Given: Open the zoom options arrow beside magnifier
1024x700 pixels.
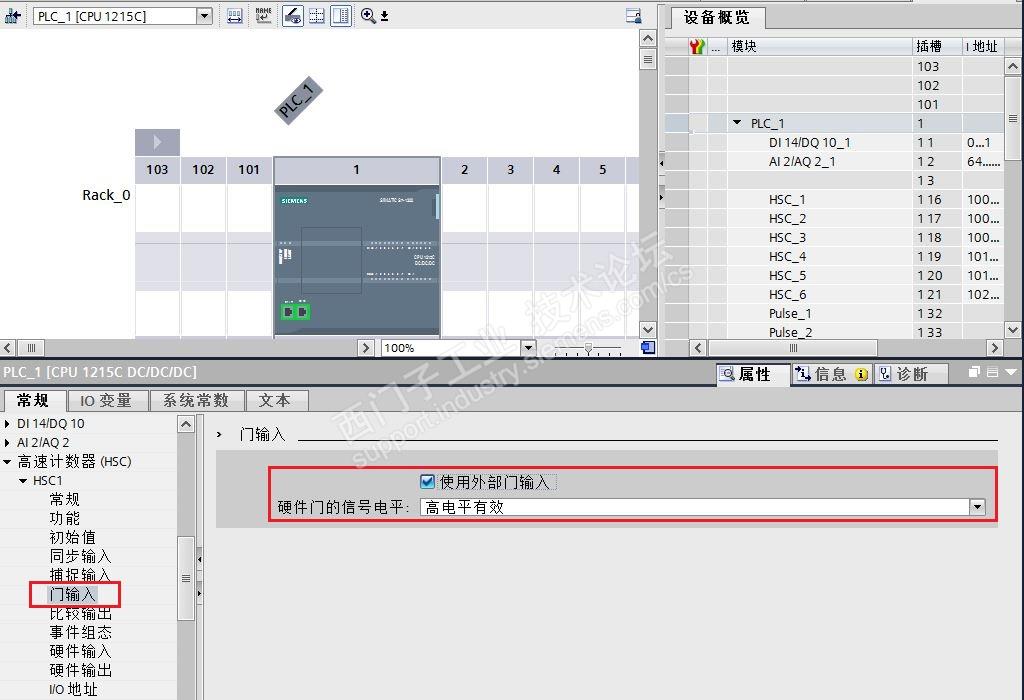Looking at the screenshot, I should (x=385, y=16).
